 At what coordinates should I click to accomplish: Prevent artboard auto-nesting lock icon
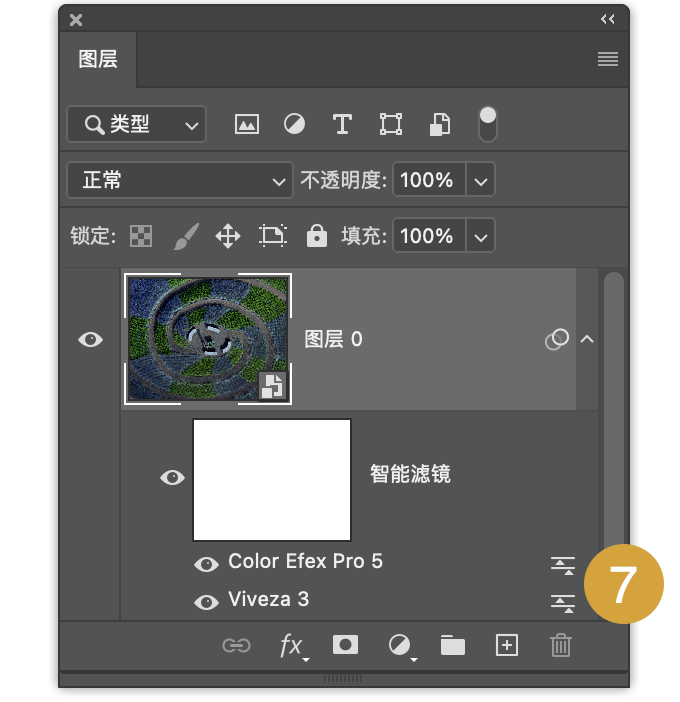pos(273,235)
